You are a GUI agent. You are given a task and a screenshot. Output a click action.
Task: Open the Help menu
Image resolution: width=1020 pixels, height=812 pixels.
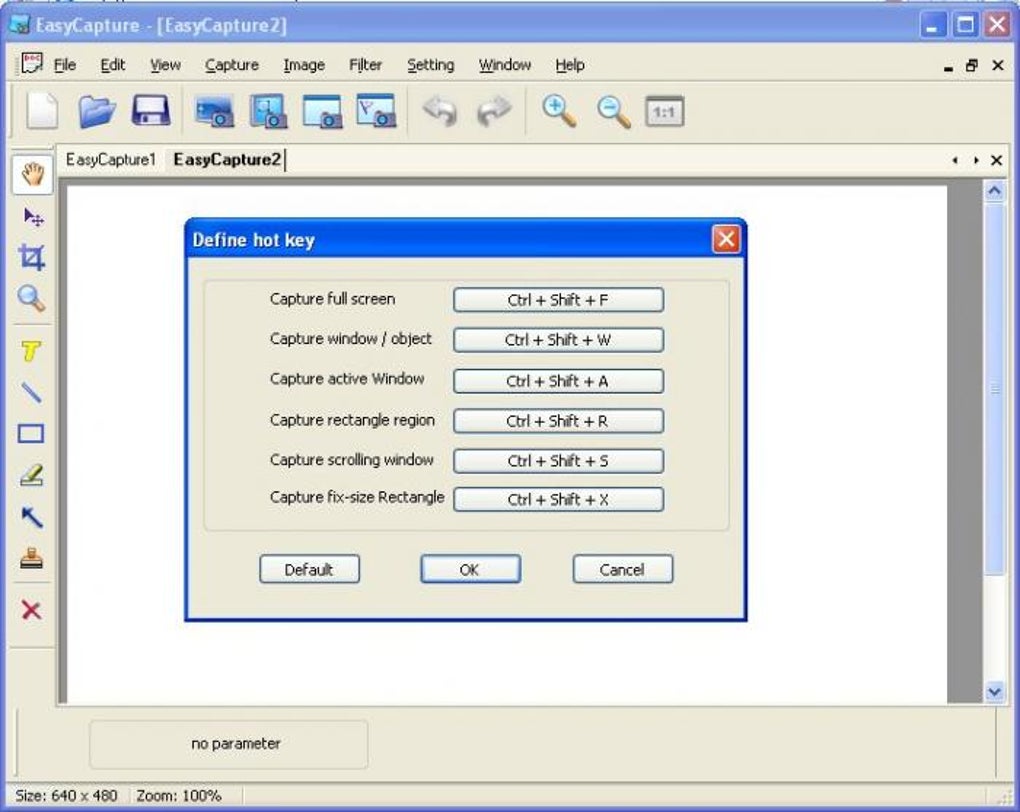coord(570,65)
